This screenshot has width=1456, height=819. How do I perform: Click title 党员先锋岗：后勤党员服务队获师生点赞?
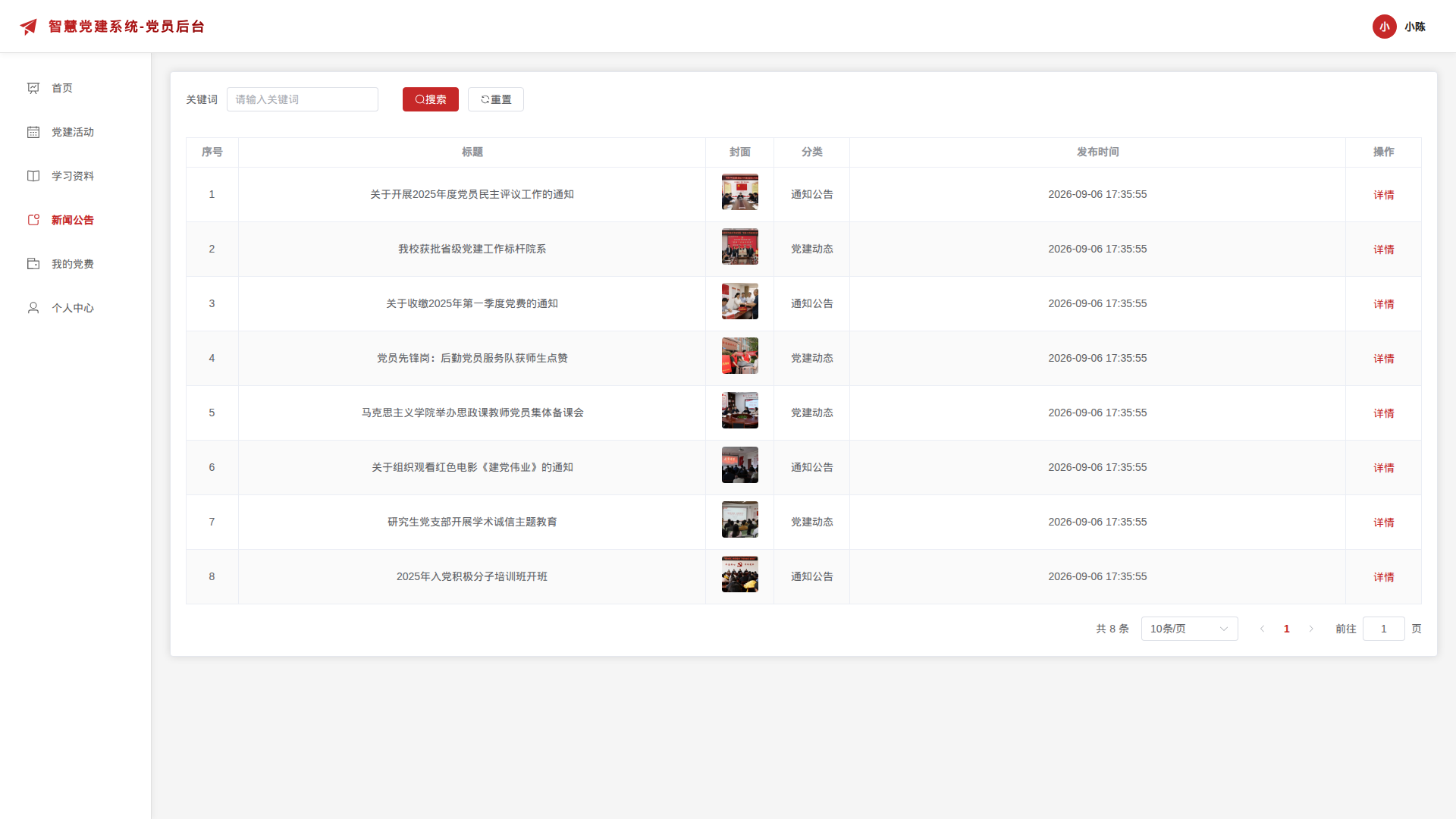click(472, 358)
